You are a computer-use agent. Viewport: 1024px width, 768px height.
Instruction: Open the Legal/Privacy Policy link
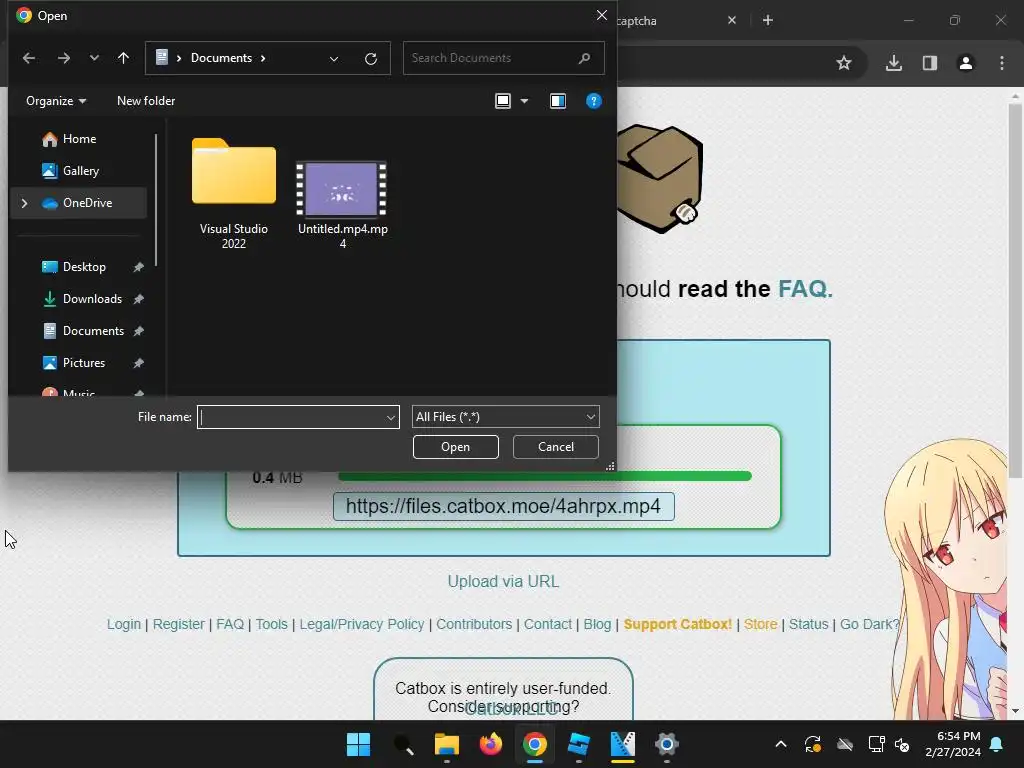pos(362,624)
